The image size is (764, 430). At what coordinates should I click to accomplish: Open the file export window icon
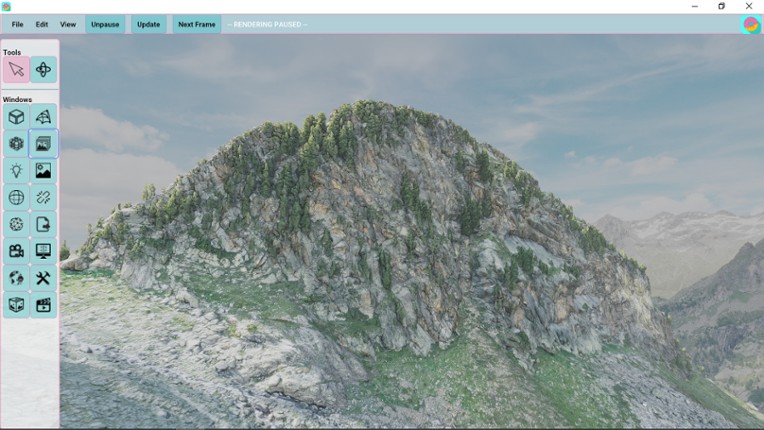(43, 224)
